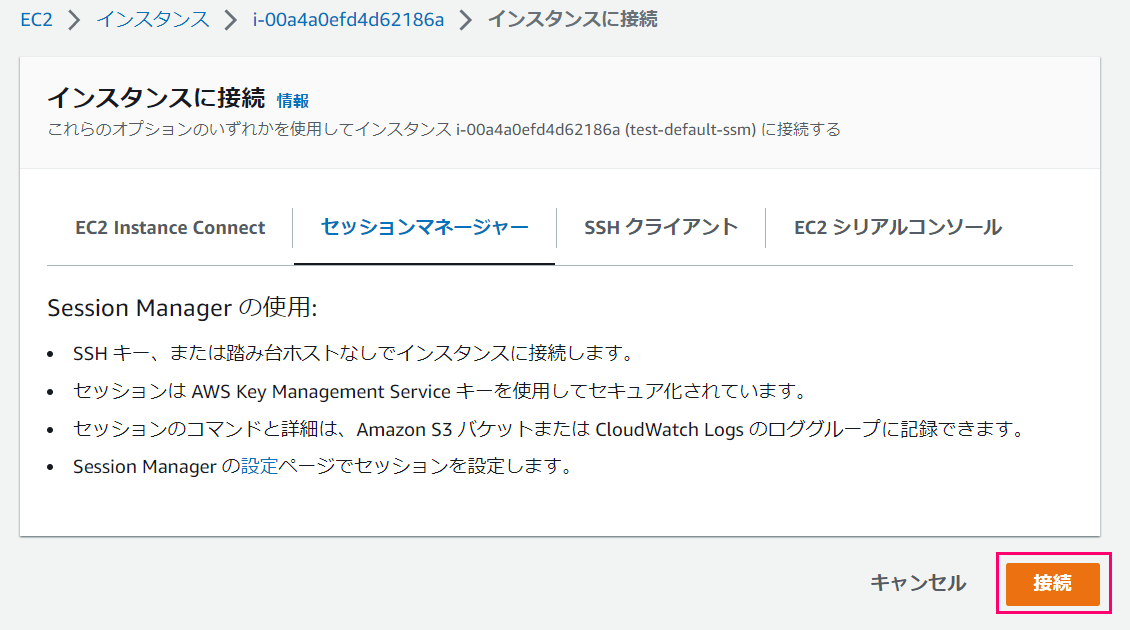The height and width of the screenshot is (630, 1130).
Task: Click the AWS Key Management Service bullet
Action: (439, 391)
